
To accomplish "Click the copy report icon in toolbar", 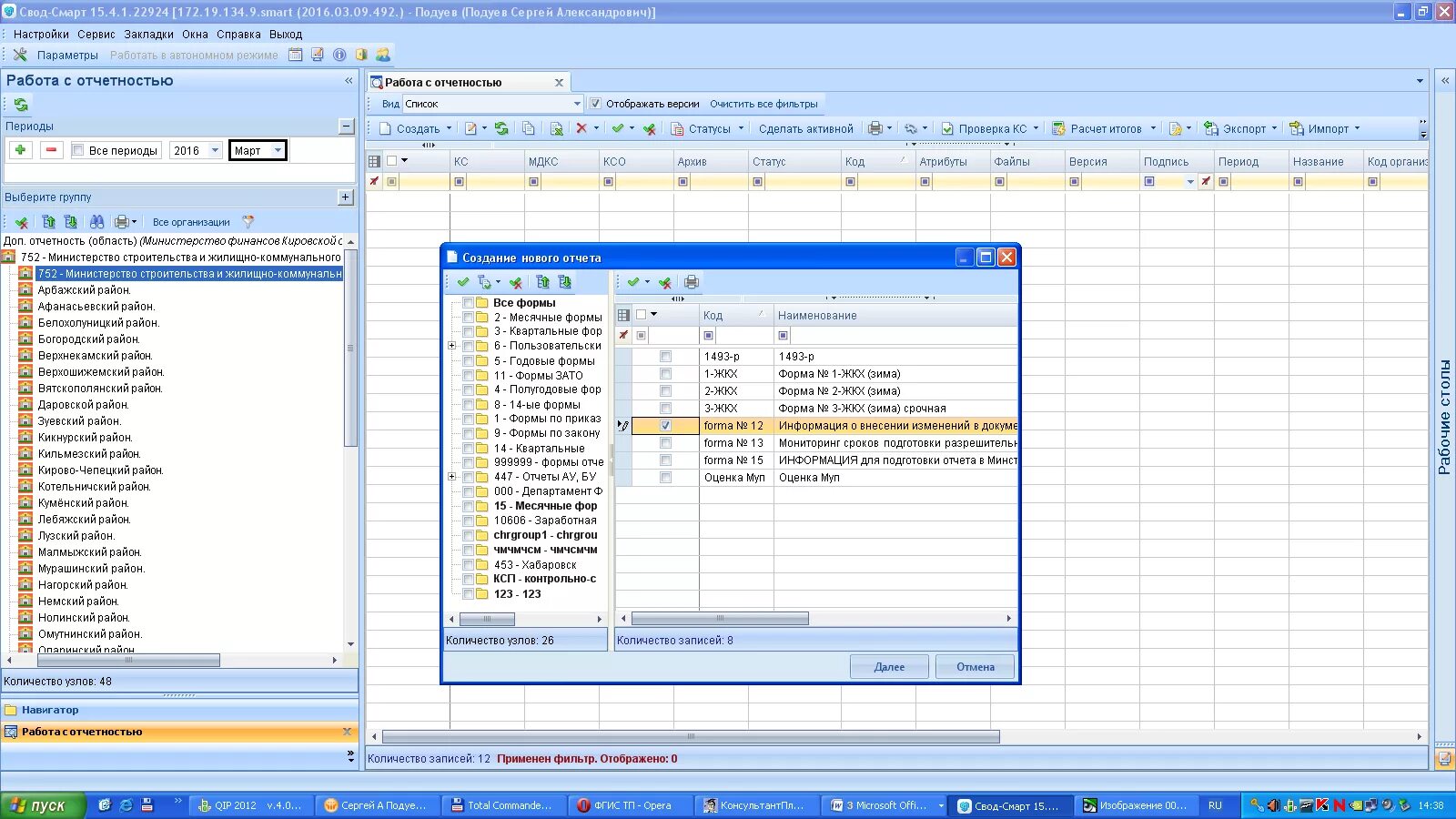I will pyautogui.click(x=529, y=128).
